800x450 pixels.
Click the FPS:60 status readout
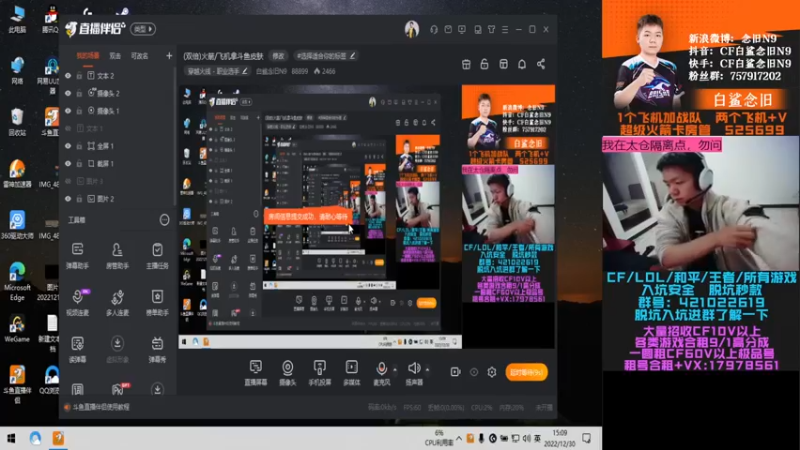click(412, 407)
